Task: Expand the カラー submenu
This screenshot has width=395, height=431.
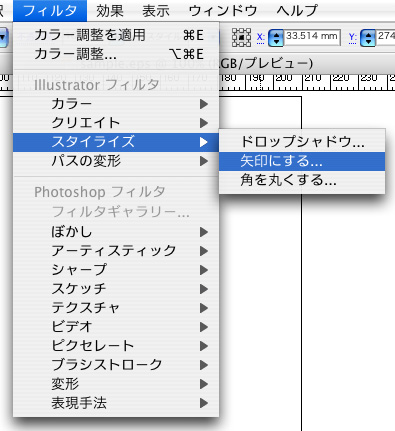Action: (x=116, y=104)
